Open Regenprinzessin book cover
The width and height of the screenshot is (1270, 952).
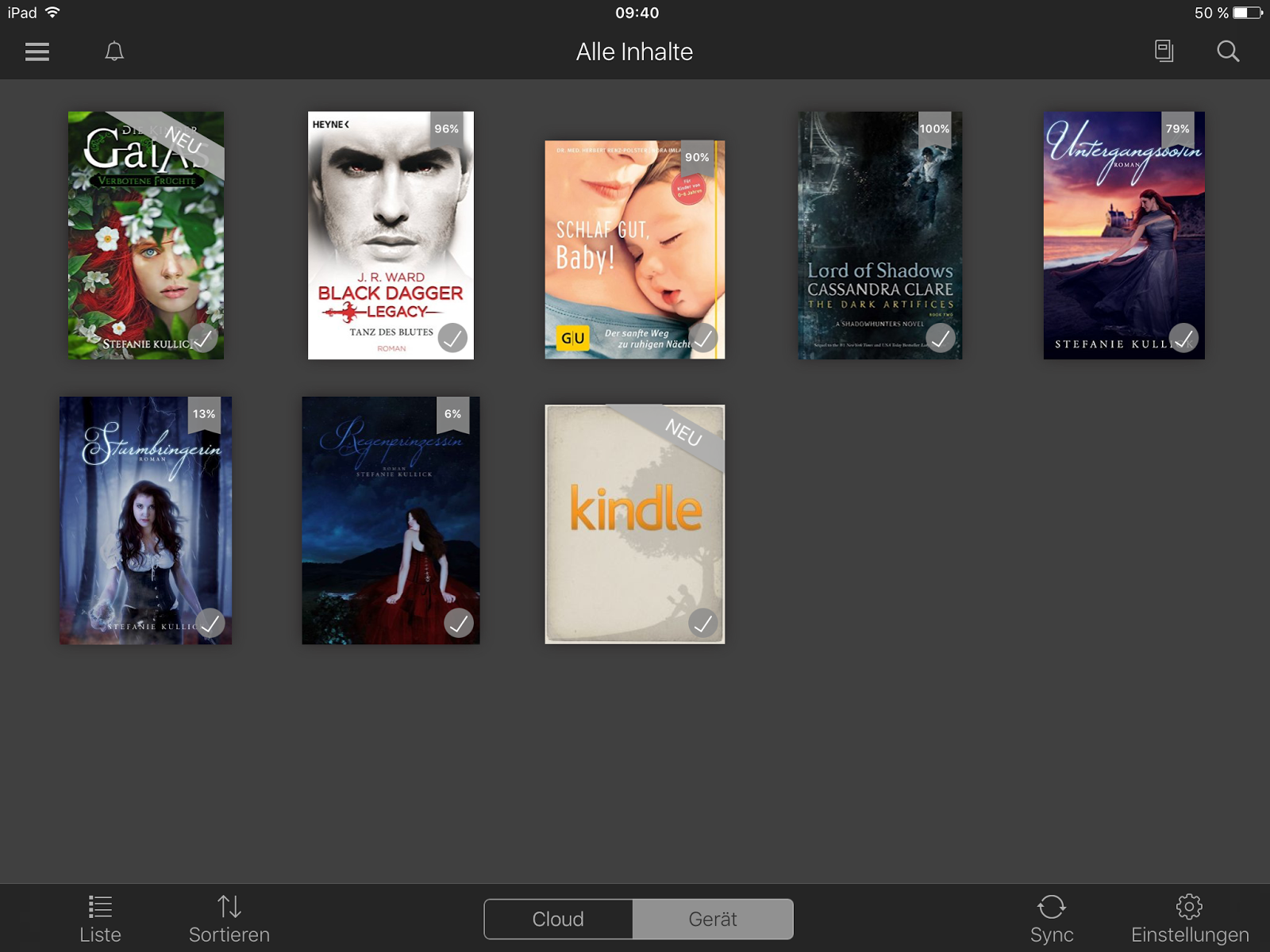(391, 520)
